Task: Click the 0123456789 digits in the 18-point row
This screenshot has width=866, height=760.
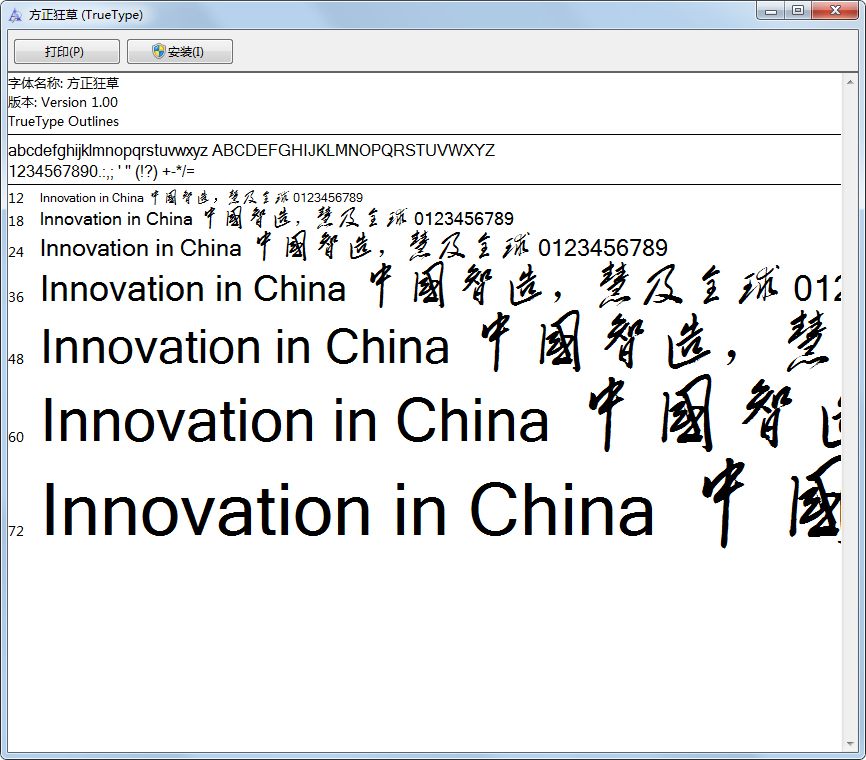Action: click(x=464, y=219)
